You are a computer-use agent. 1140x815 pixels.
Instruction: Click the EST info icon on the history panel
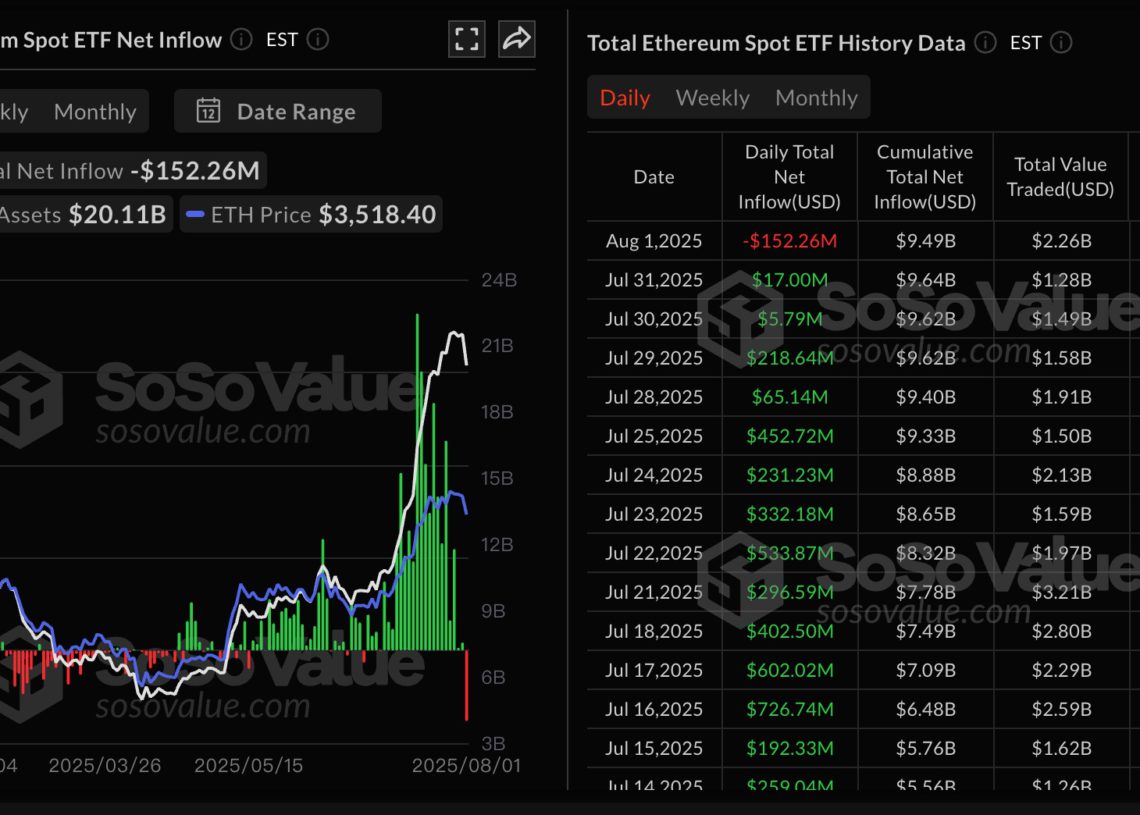click(x=1063, y=43)
